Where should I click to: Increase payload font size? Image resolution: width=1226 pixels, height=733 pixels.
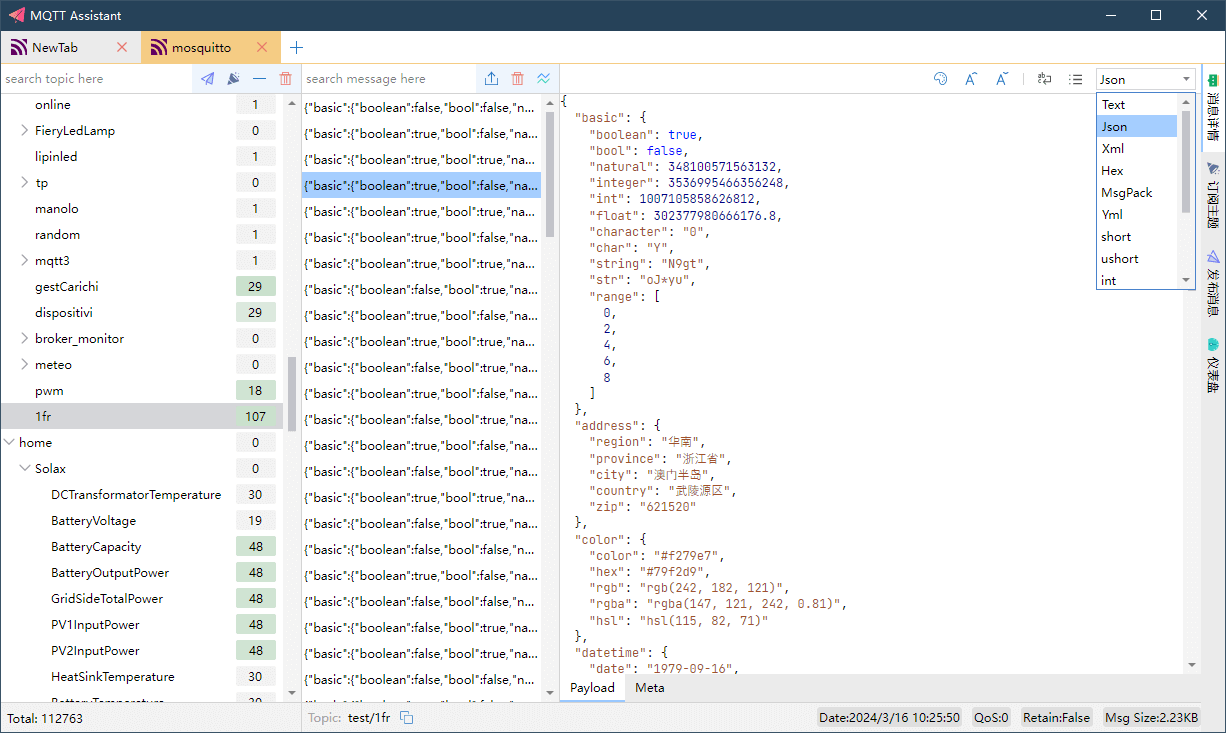(x=970, y=79)
